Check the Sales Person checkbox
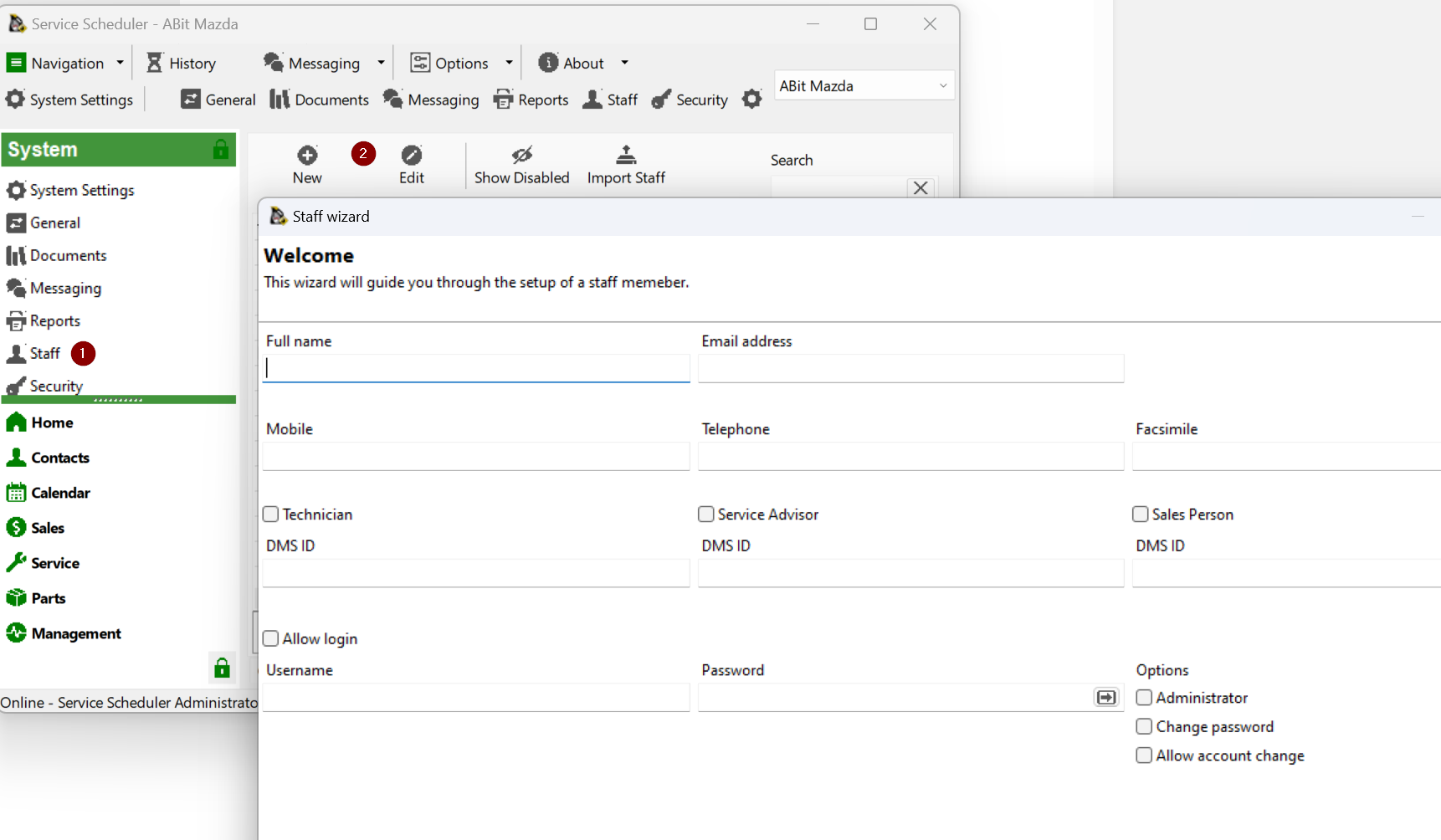 1141,515
